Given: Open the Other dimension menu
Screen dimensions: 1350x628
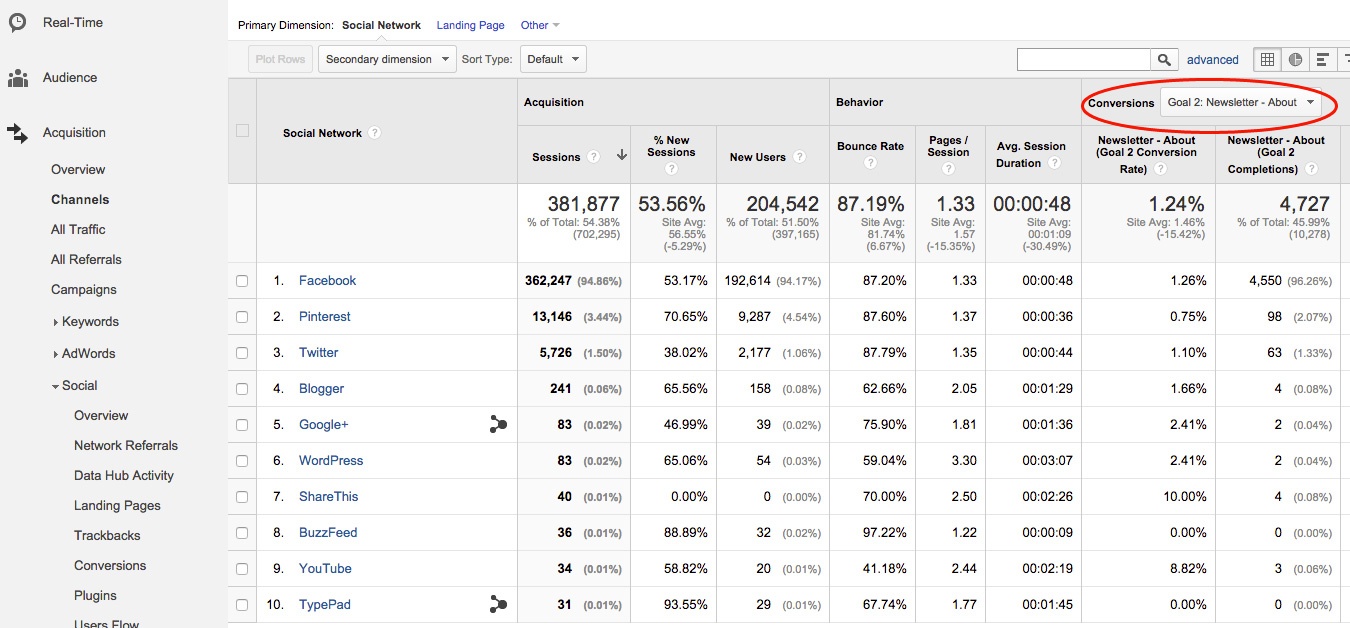Looking at the screenshot, I should 539,25.
